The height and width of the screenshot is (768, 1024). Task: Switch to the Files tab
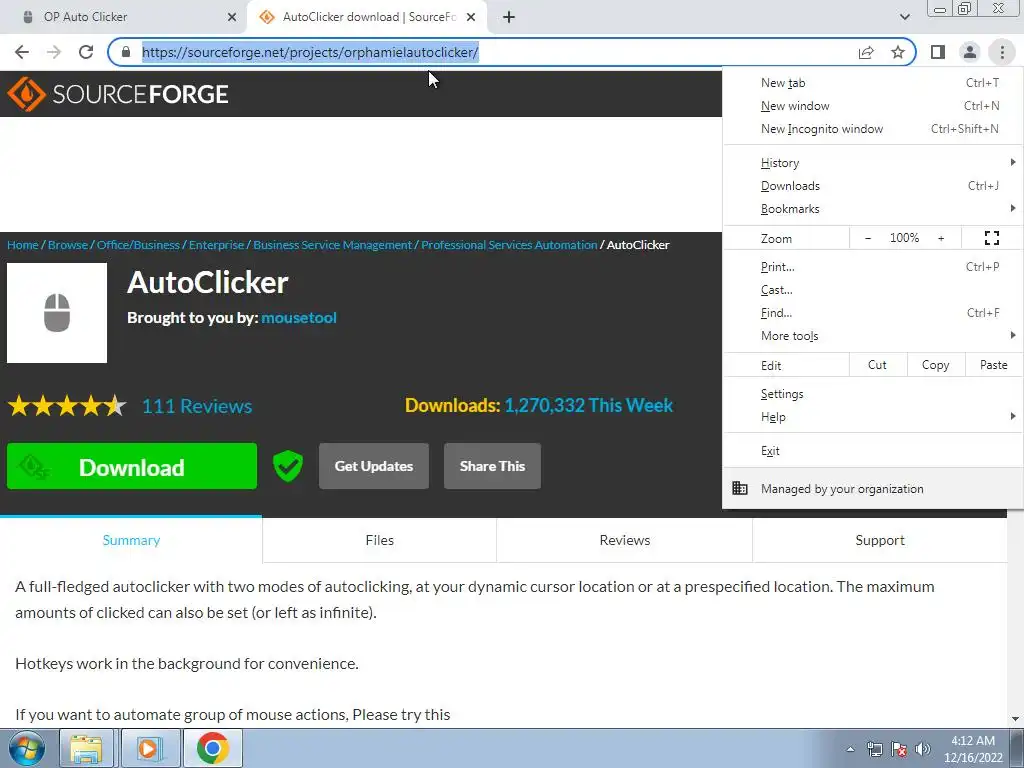379,540
